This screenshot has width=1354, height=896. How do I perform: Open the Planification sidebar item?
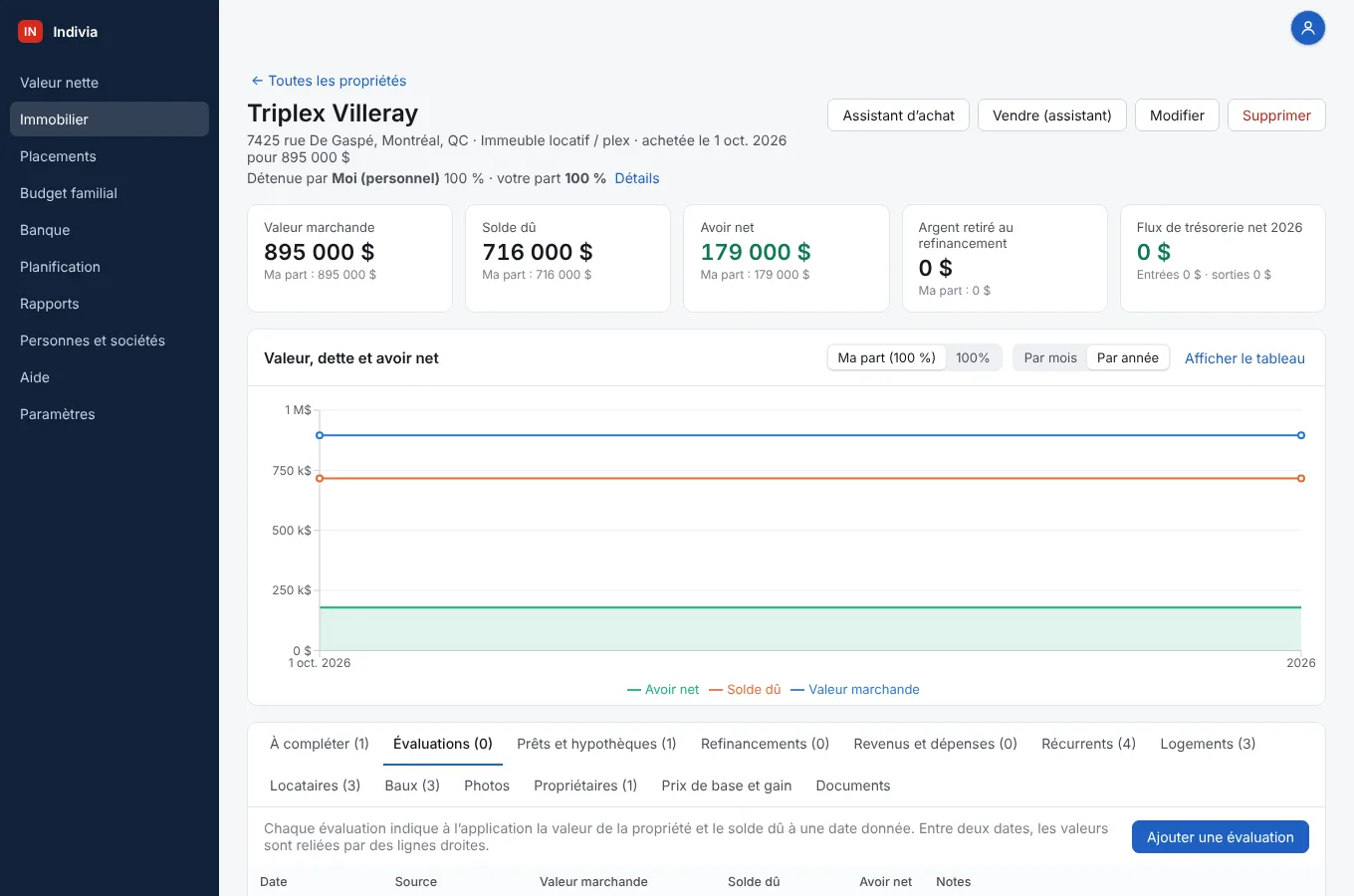pyautogui.click(x=110, y=267)
